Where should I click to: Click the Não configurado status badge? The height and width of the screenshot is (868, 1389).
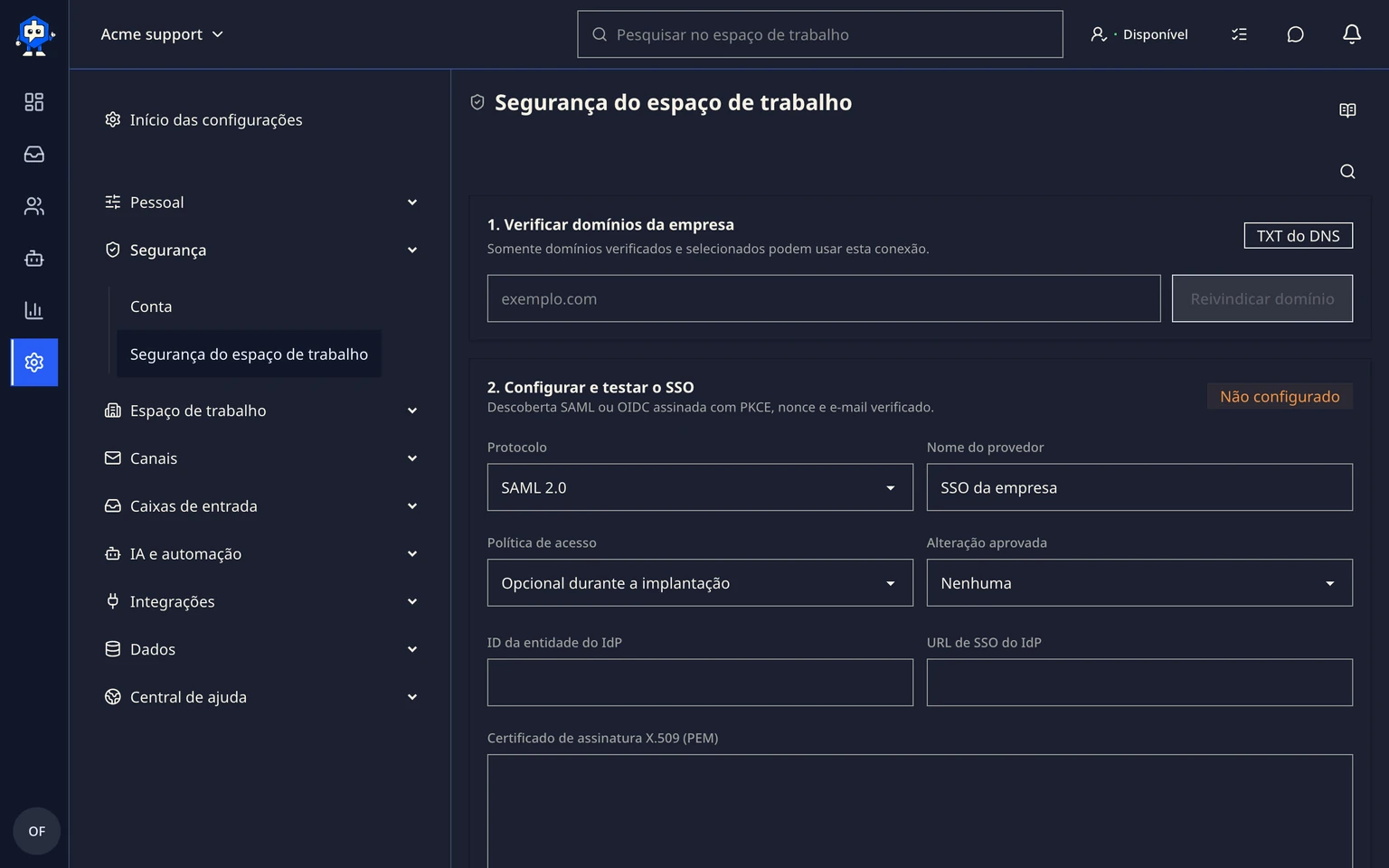[1280, 396]
